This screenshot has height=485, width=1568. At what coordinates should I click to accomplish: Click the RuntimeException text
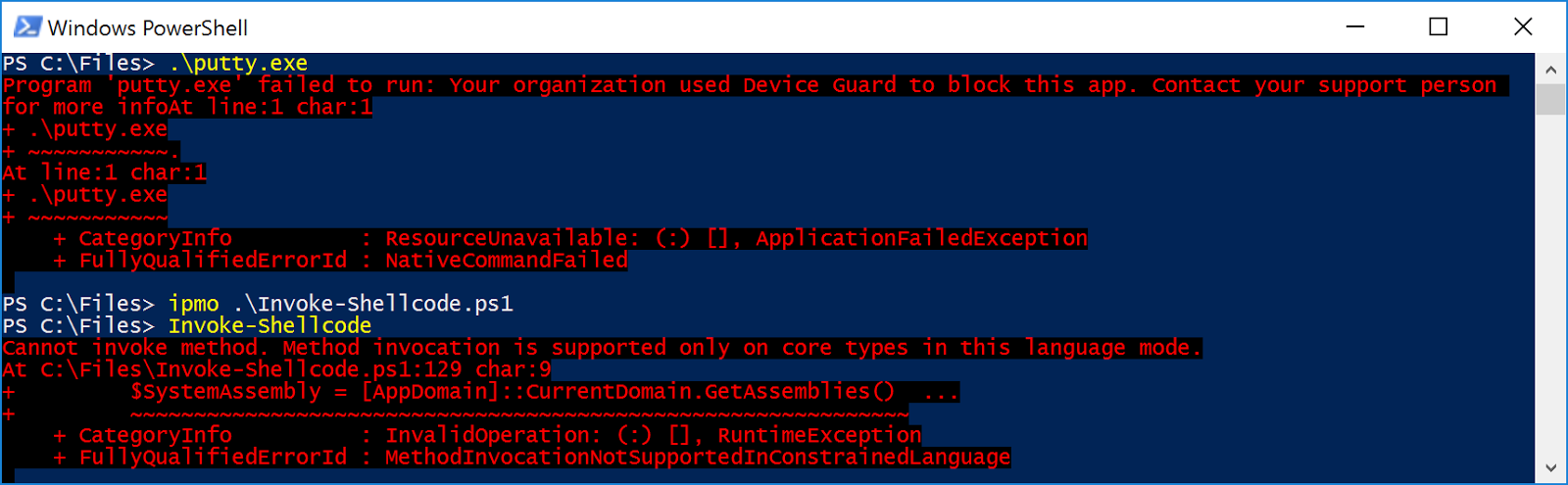(x=819, y=435)
